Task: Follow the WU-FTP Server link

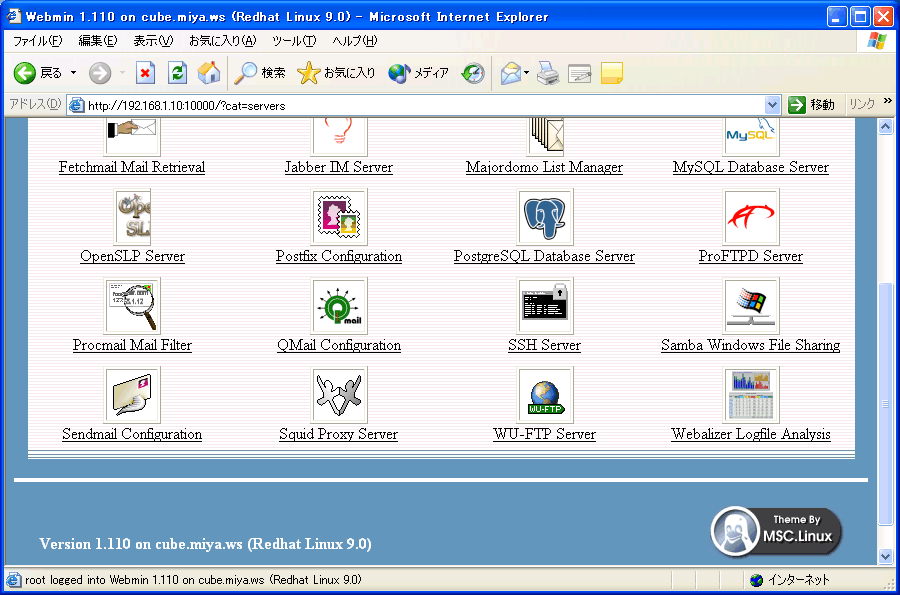Action: pyautogui.click(x=544, y=434)
